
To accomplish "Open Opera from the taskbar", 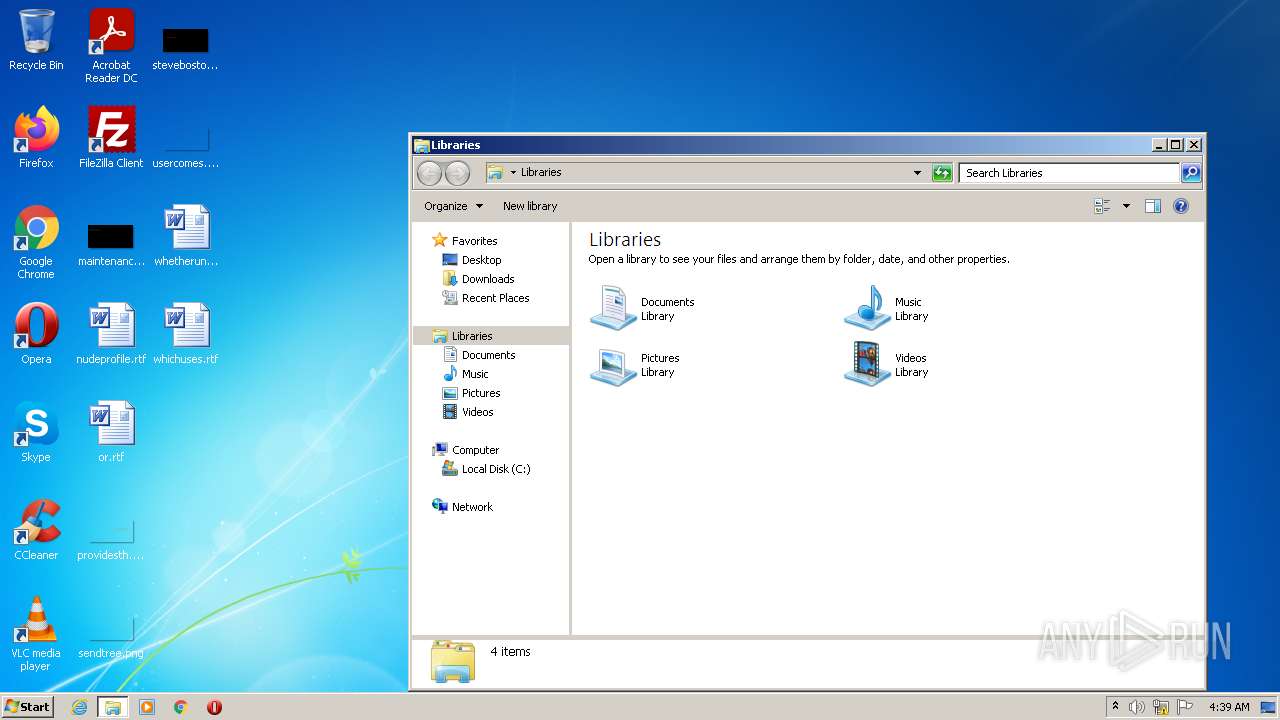I will click(214, 707).
